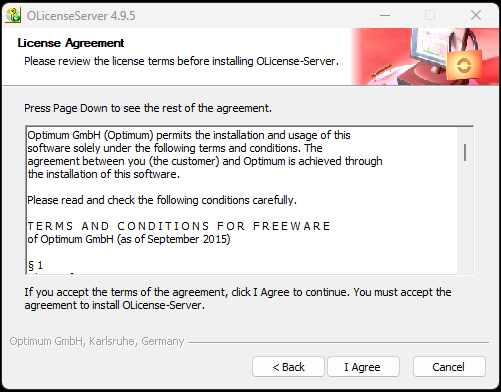Image resolution: width=501 pixels, height=392 pixels.
Task: Minimize the OLicenseServer installer window
Action: coord(385,15)
